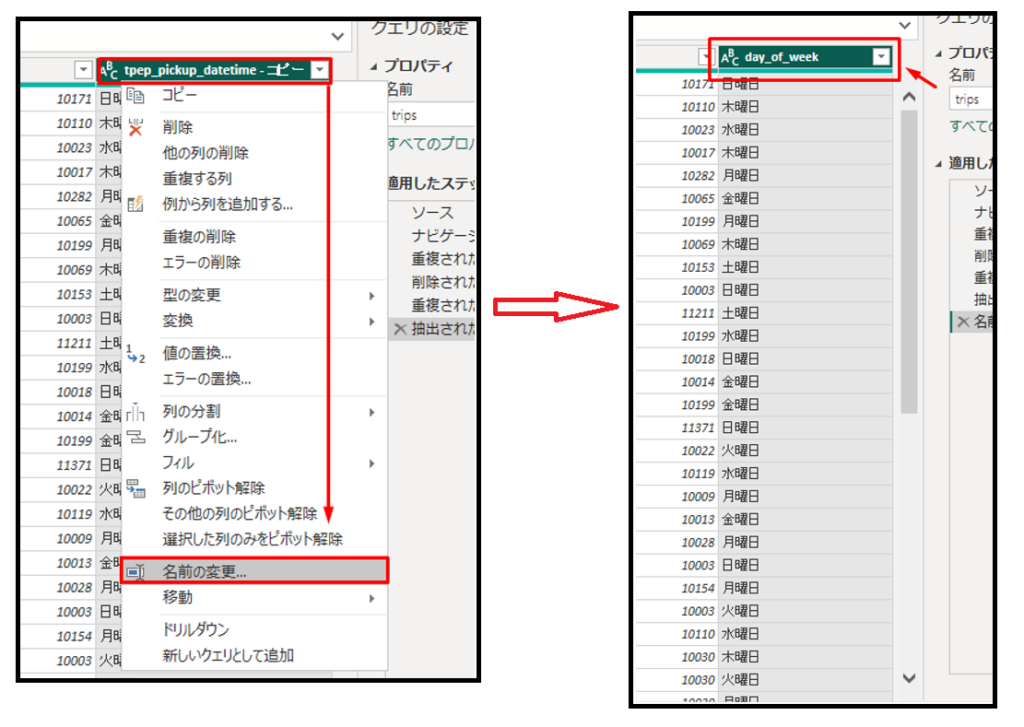Click the red X icon beside 削除

[135, 127]
